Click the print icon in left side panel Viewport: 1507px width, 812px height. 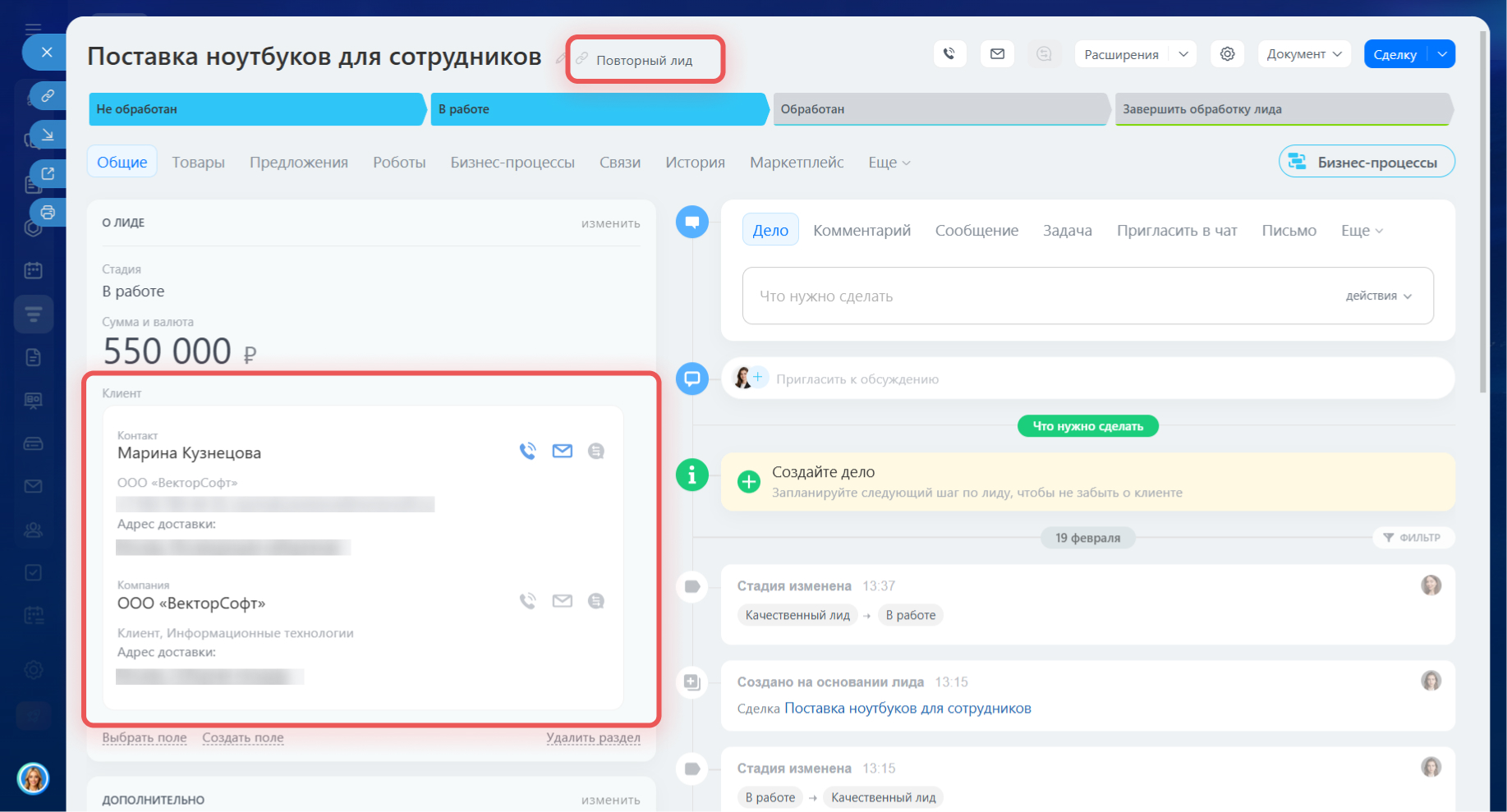click(x=48, y=213)
